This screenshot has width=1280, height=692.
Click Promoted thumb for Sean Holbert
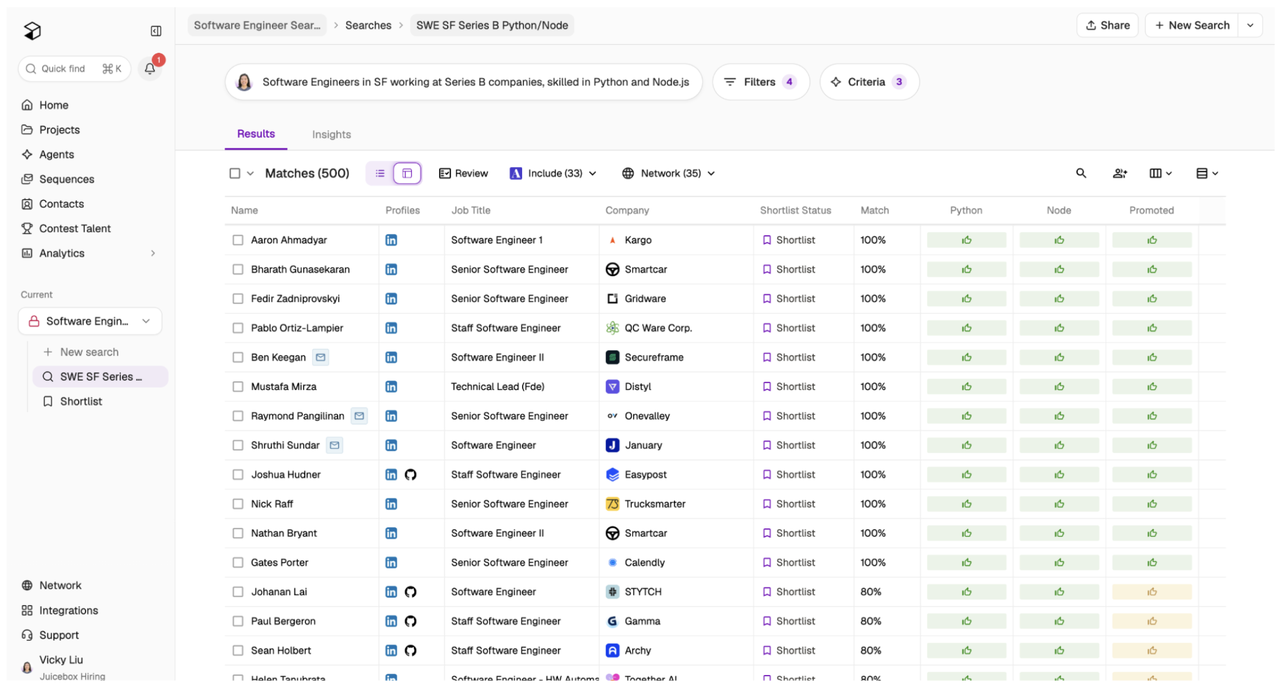pos(1152,650)
